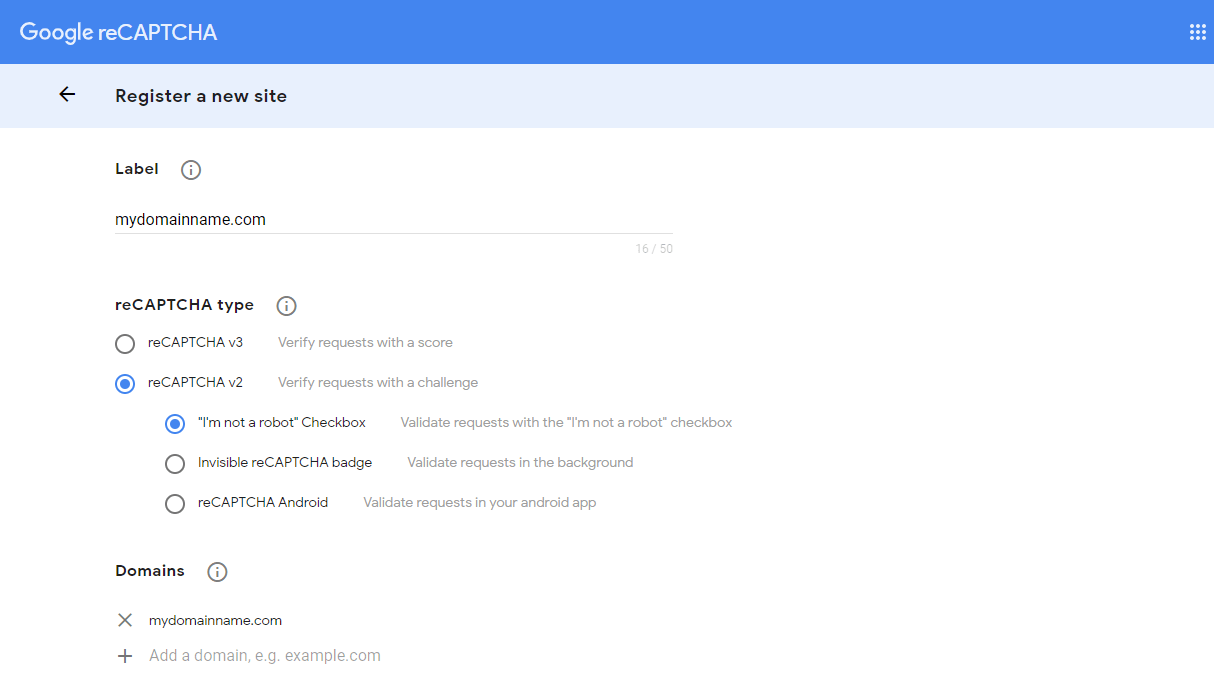Click the plus icon to add a domain

point(125,656)
